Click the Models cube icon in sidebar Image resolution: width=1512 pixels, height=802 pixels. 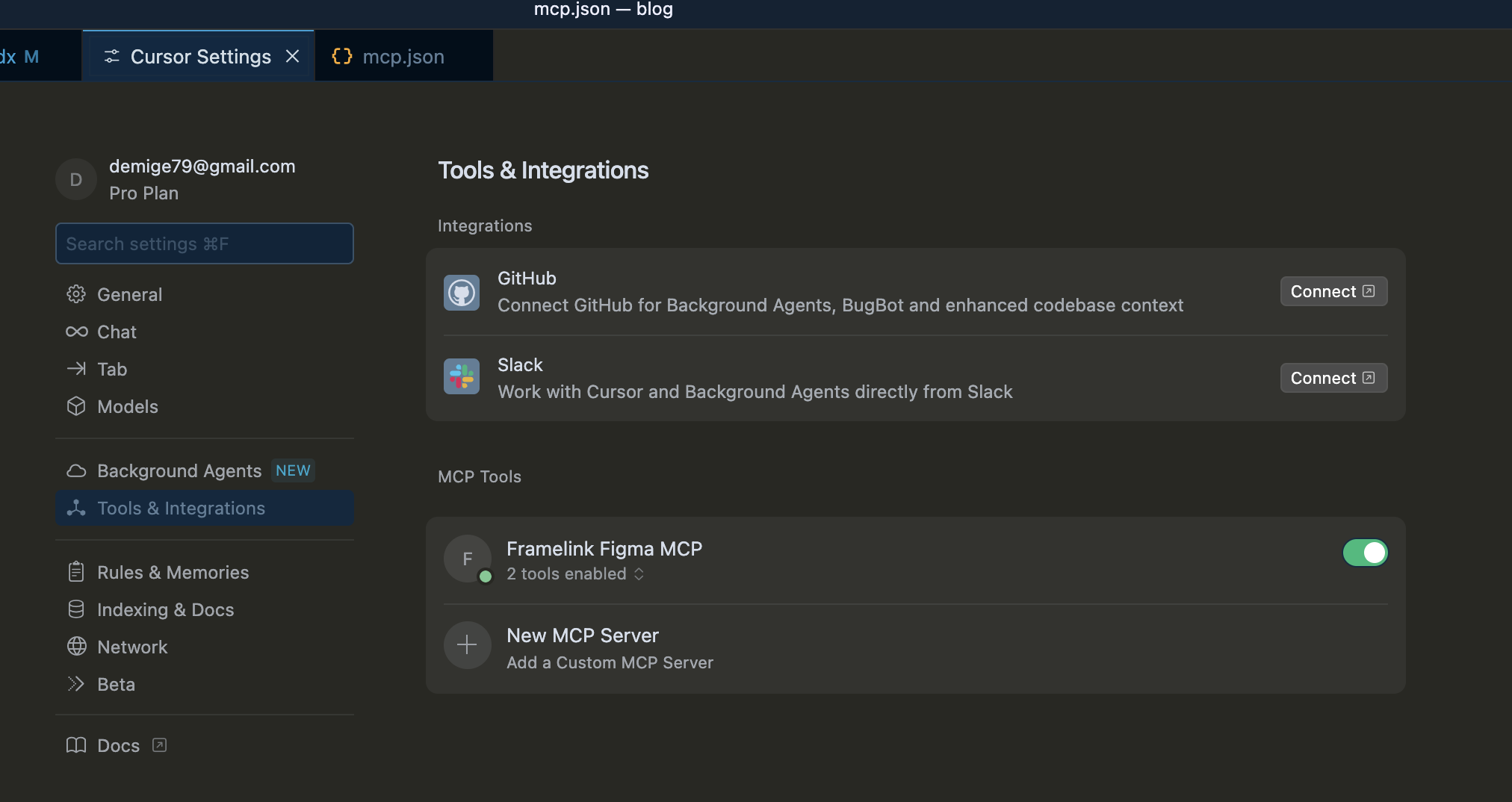[76, 406]
